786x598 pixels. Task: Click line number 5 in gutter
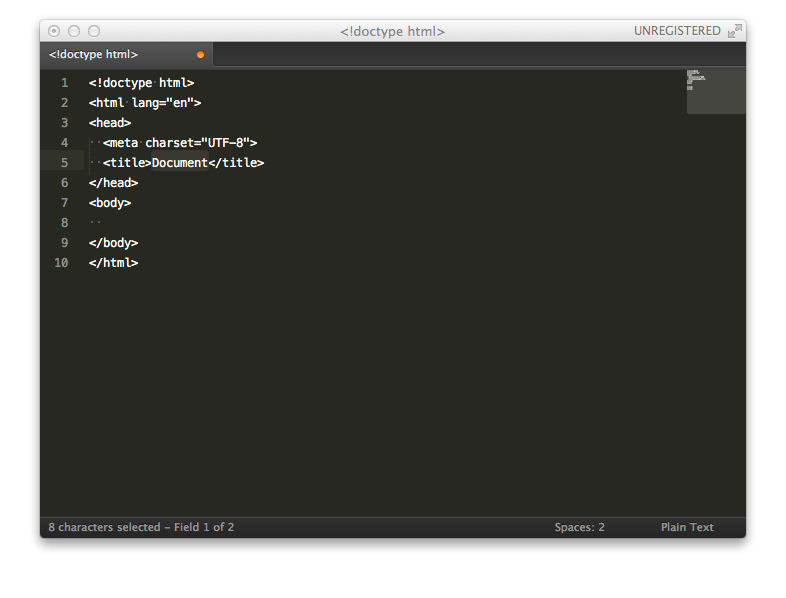64,163
